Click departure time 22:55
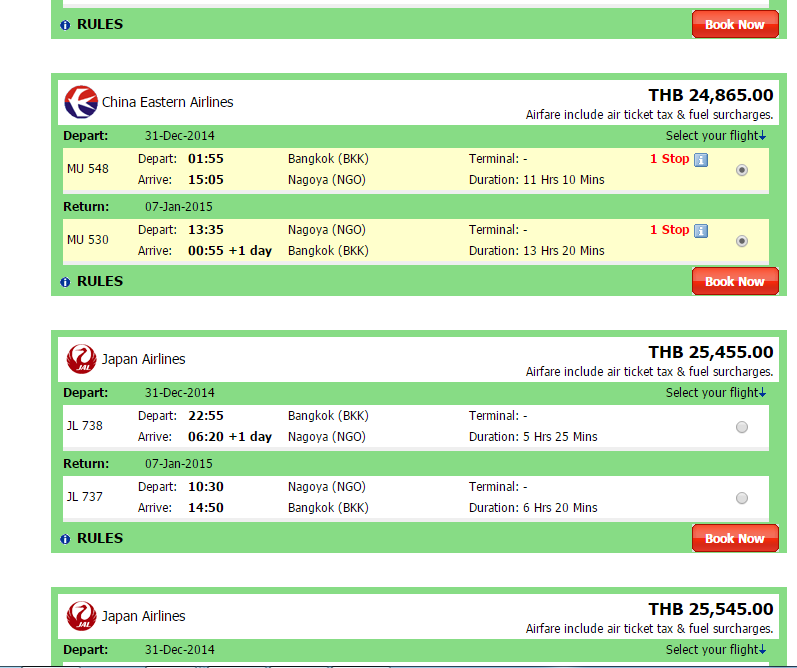 coord(206,416)
